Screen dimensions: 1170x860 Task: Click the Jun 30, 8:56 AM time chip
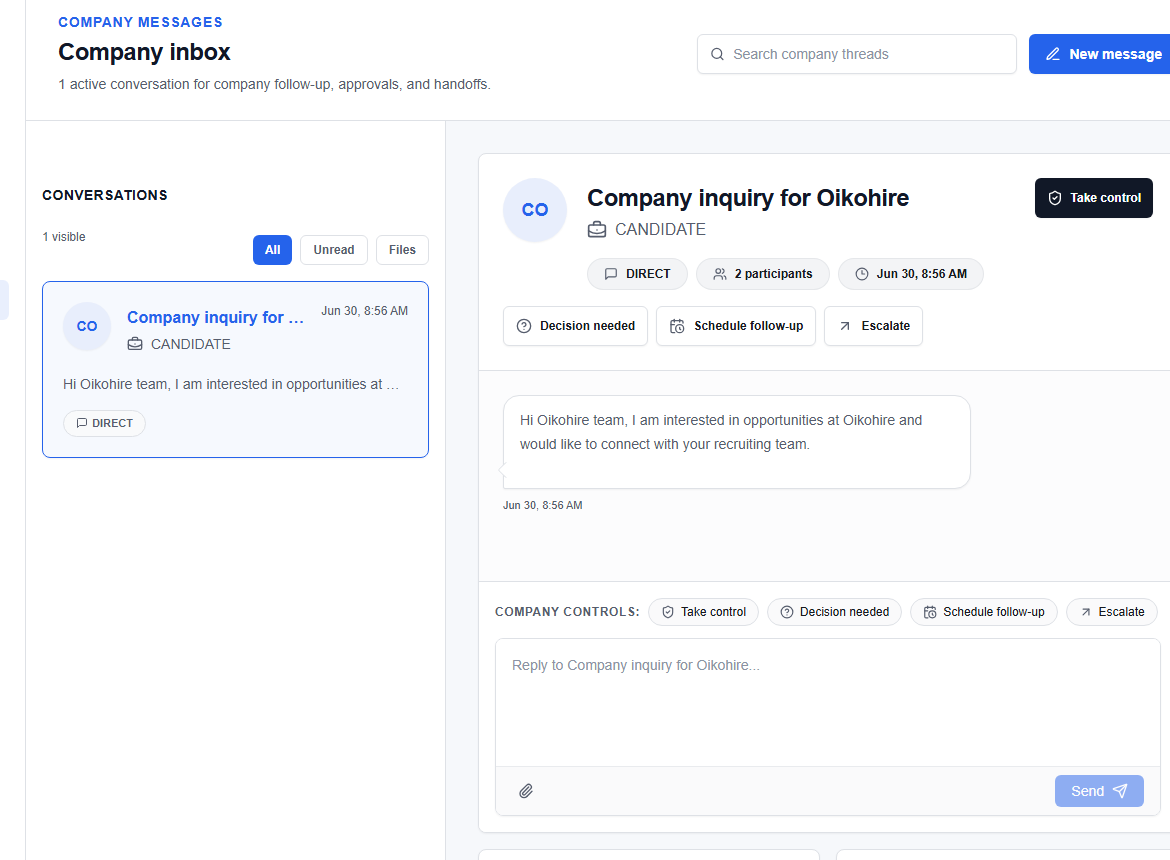point(910,274)
